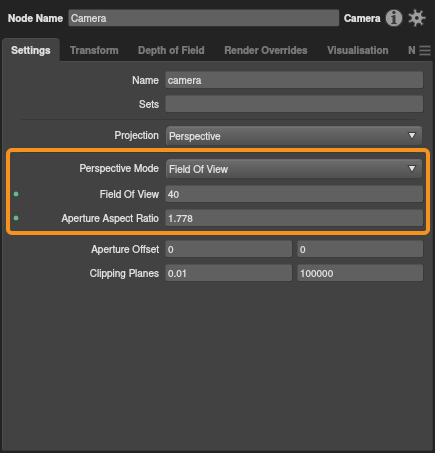
Task: Click the green dot beside Aperture Aspect Ratio
Action: 16,218
